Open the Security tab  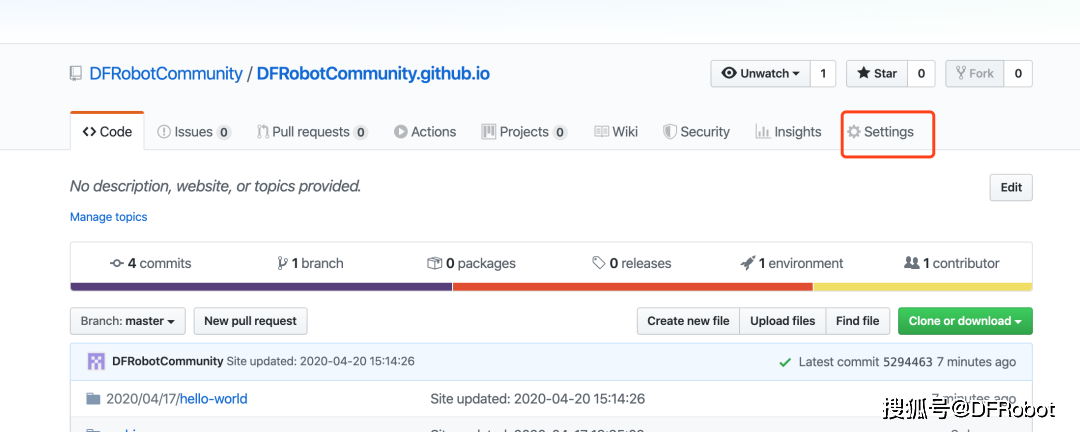coord(696,132)
